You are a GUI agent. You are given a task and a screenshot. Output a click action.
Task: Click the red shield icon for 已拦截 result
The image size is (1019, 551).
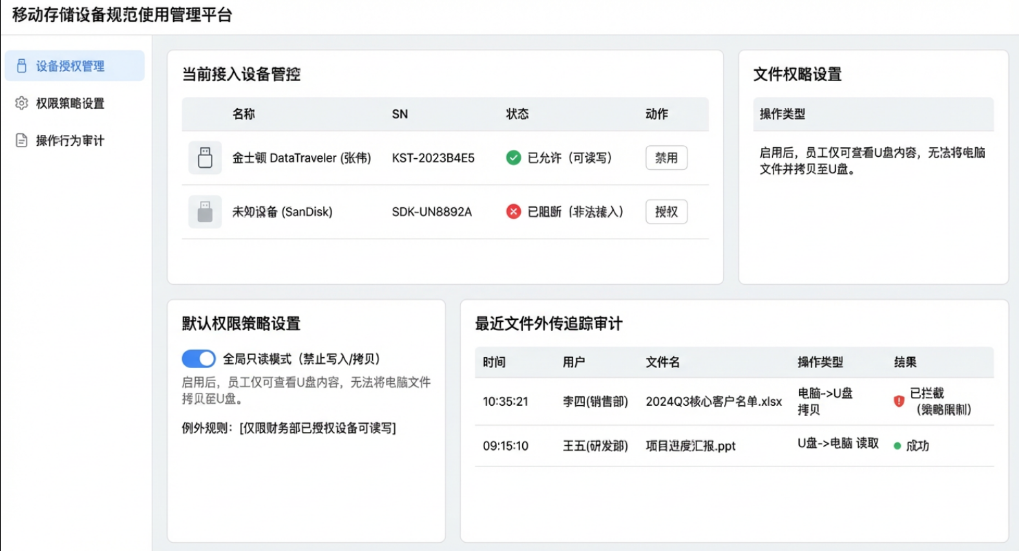tap(899, 402)
